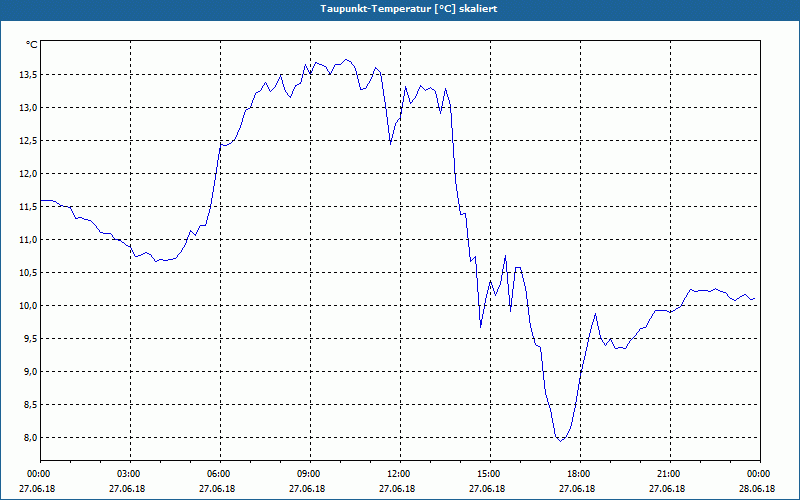This screenshot has height=500, width=800.
Task: Select the 13,0 y-axis label
Action: [28, 108]
